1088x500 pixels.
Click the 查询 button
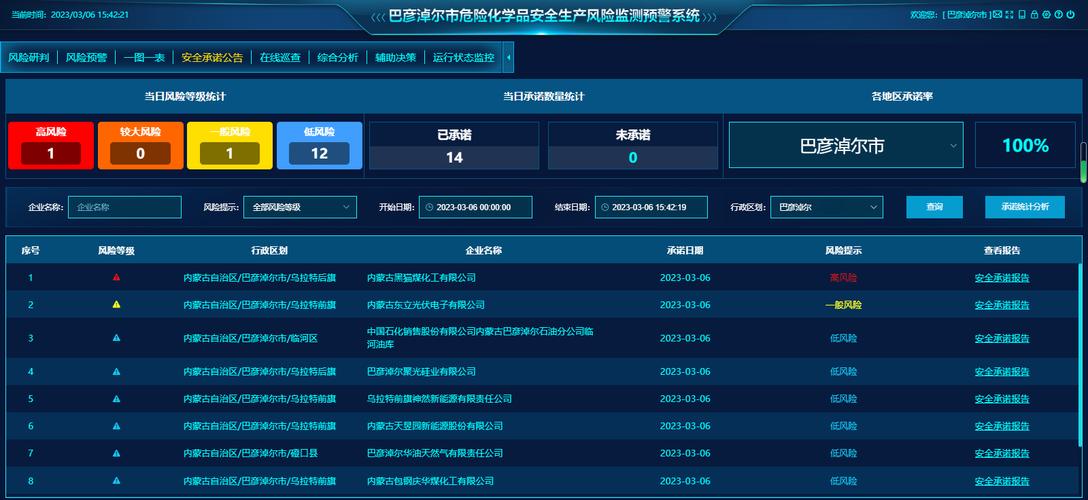click(x=935, y=207)
